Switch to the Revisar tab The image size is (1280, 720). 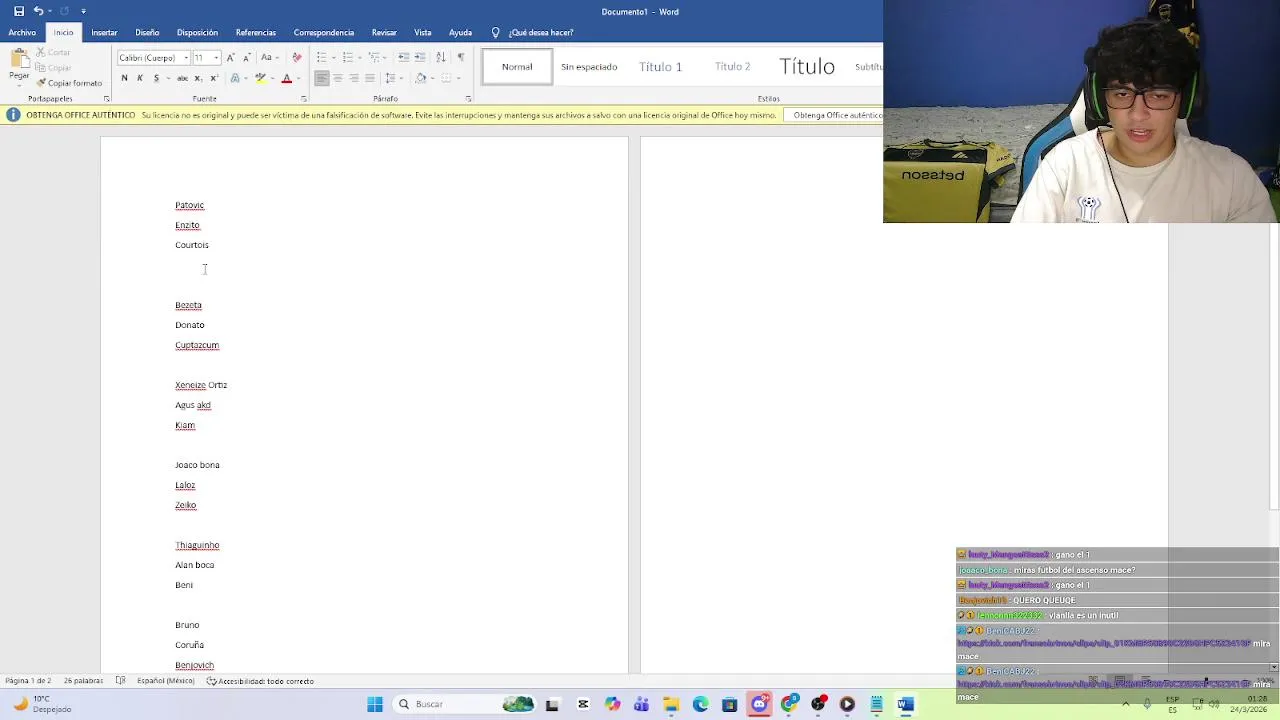click(x=384, y=33)
